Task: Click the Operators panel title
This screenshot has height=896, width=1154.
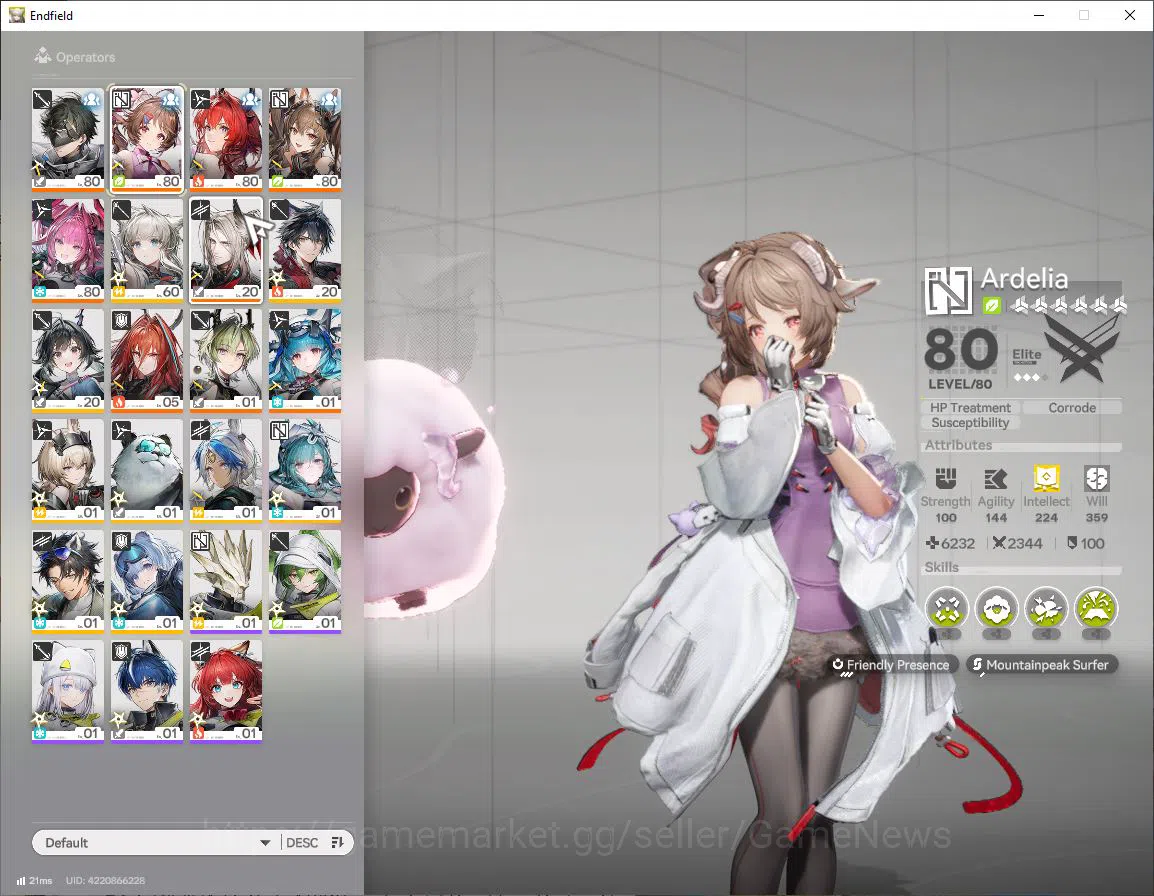Action: [x=85, y=57]
